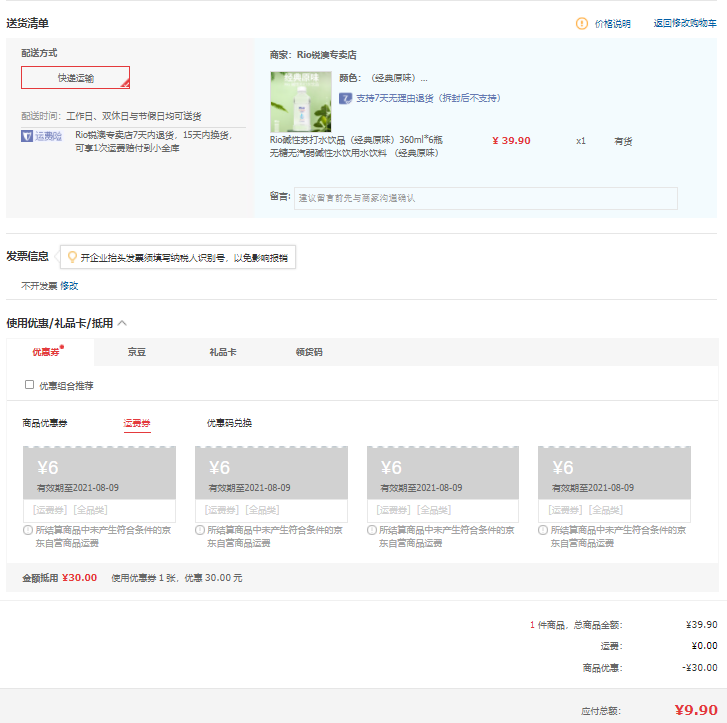Open the 优惠码兑换 sub-tab
727x723 pixels.
[x=229, y=423]
